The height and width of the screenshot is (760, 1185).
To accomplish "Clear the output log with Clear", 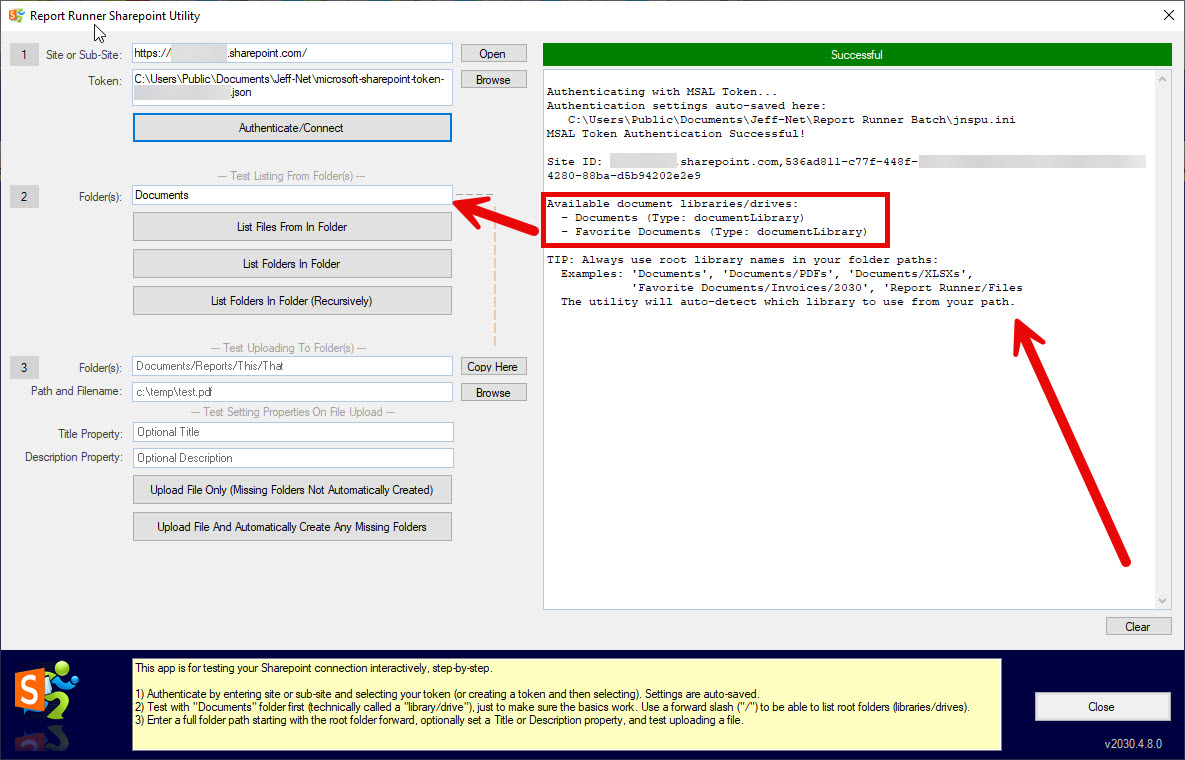I will pyautogui.click(x=1137, y=627).
